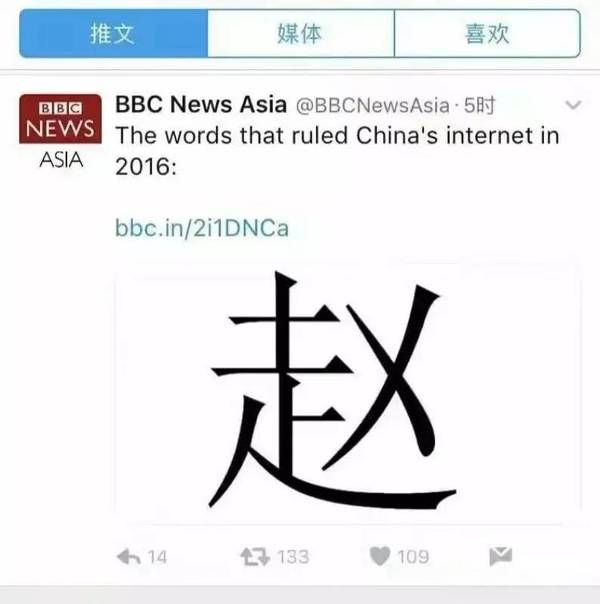
Task: Click the BBC News Asia avatar logo
Action: point(60,132)
